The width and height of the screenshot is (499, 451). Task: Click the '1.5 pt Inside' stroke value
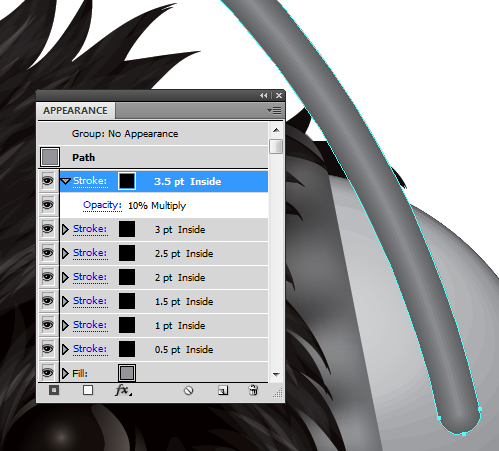(184, 302)
